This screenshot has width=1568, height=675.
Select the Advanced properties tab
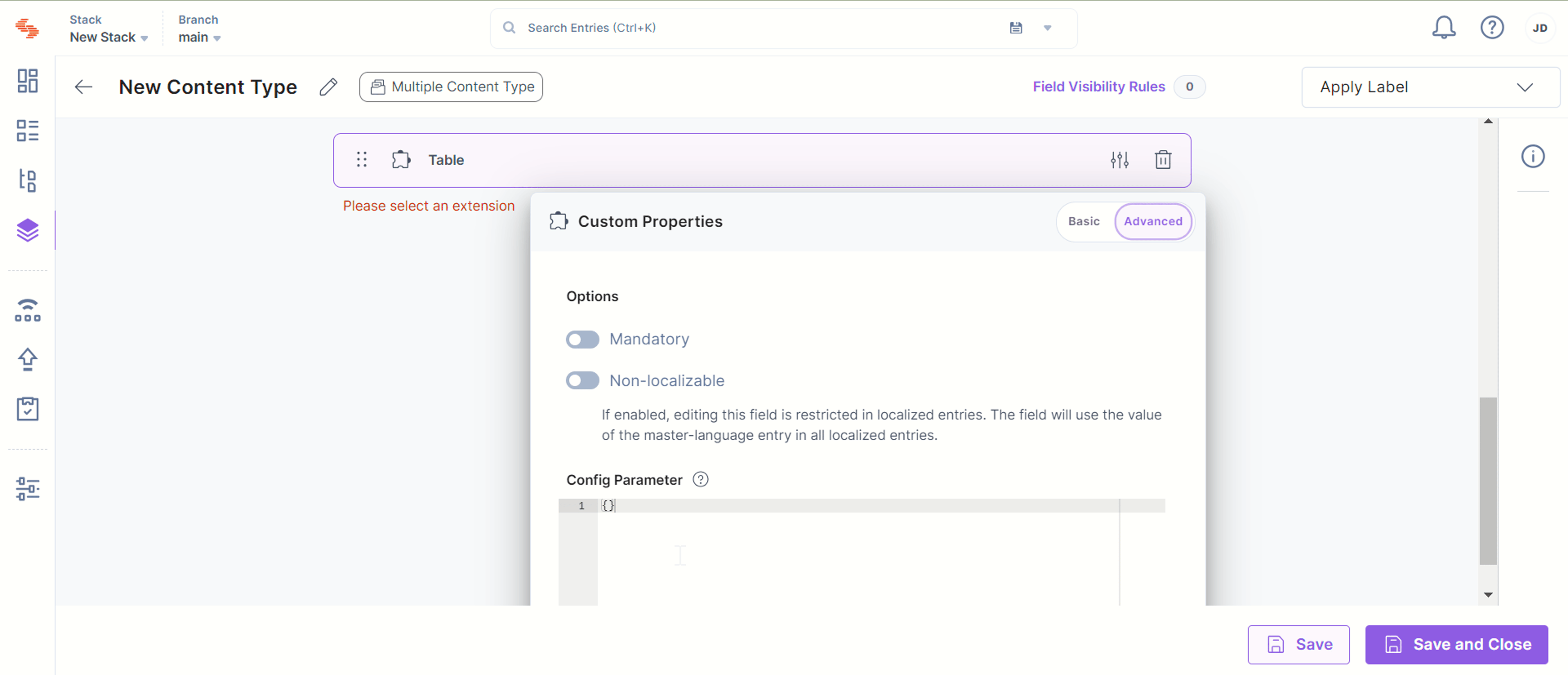pos(1153,221)
